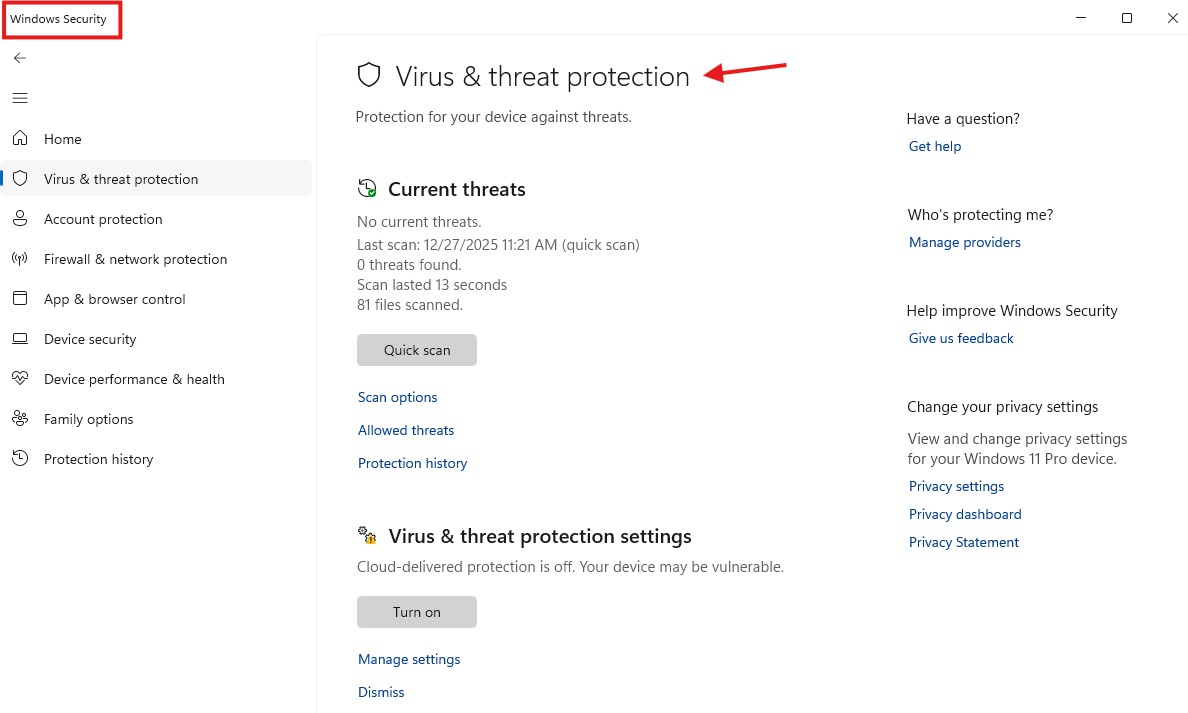The image size is (1188, 713).
Task: Click the back arrow icon
Action: (x=20, y=58)
